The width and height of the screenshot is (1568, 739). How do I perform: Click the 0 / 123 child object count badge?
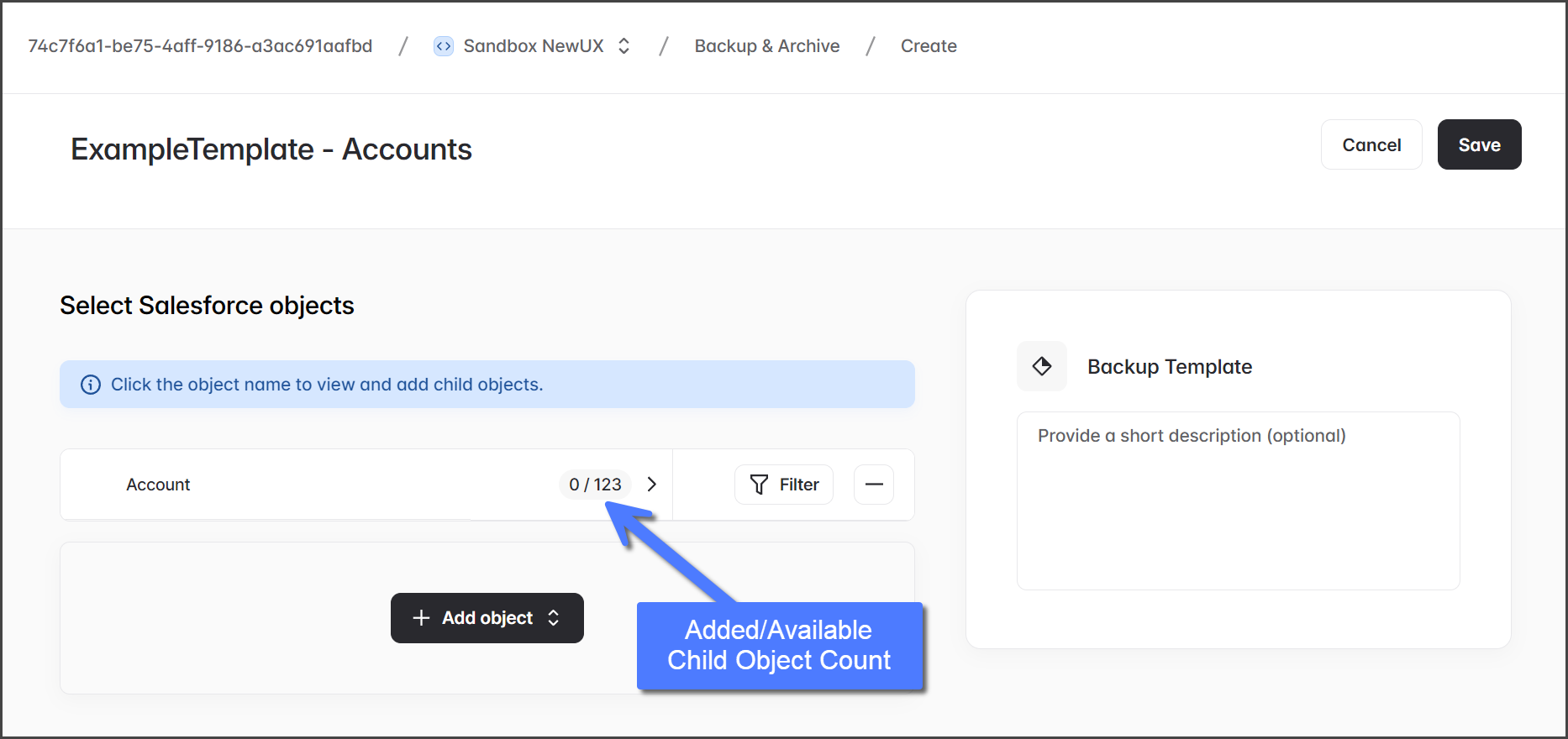[x=595, y=485]
